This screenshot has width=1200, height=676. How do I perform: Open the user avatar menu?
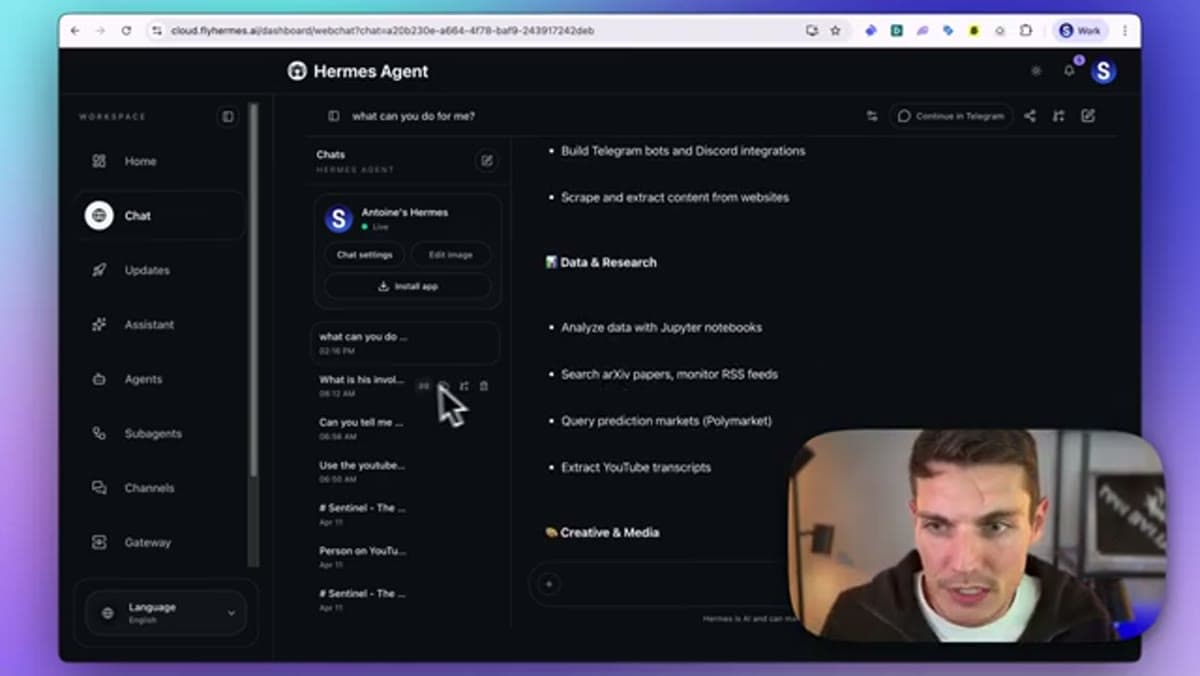[x=1103, y=71]
